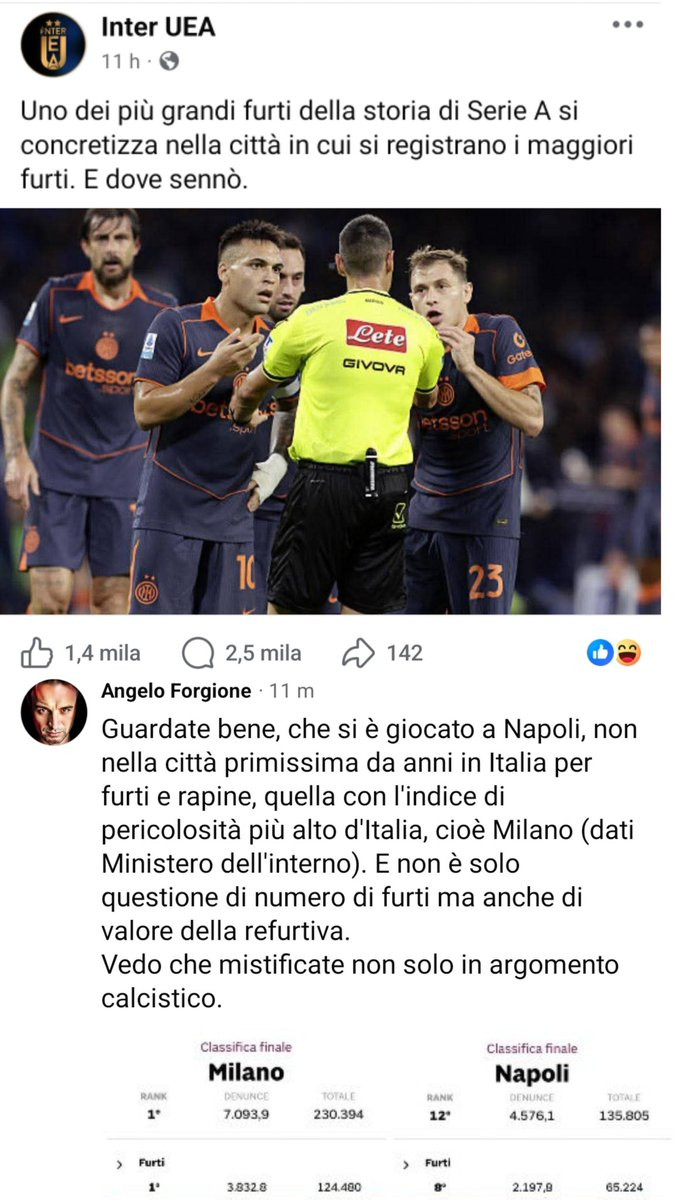The width and height of the screenshot is (675, 1200).
Task: Click the globe public-visibility icon
Action: coord(169,62)
